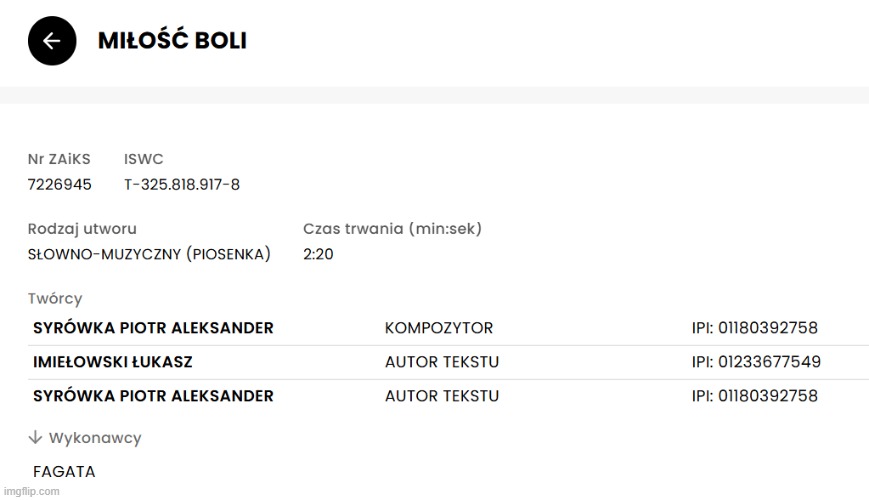Image resolution: width=869 pixels, height=500 pixels.
Task: Click the black back arrow button
Action: [x=52, y=41]
